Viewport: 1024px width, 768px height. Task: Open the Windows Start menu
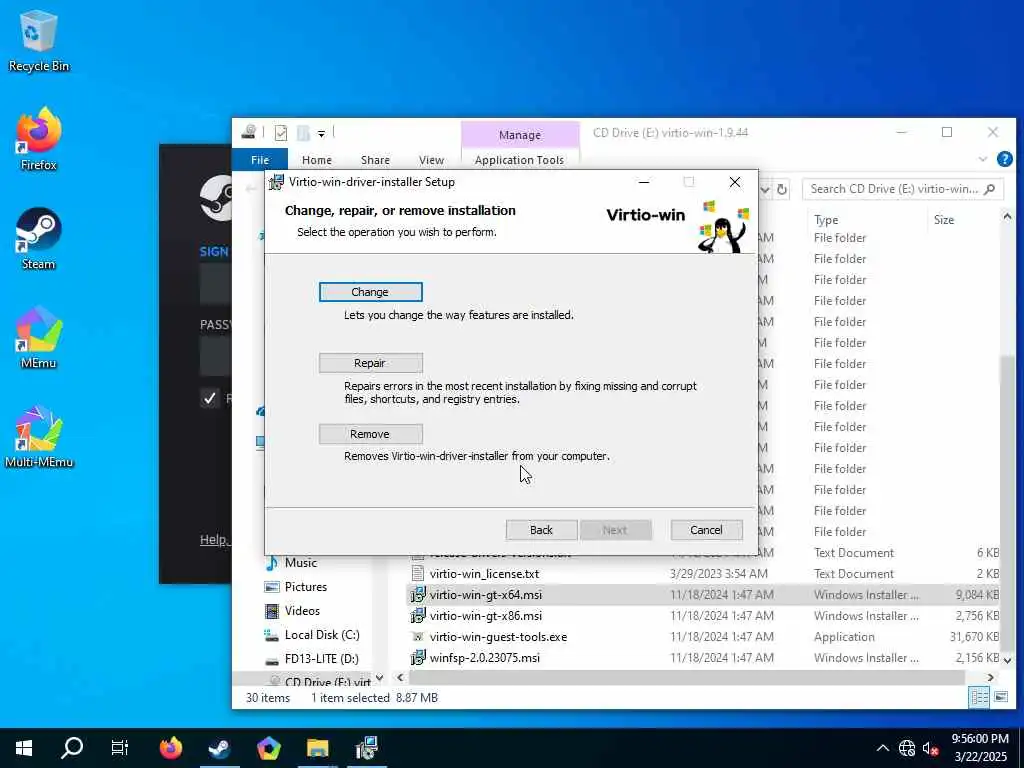pyautogui.click(x=24, y=748)
